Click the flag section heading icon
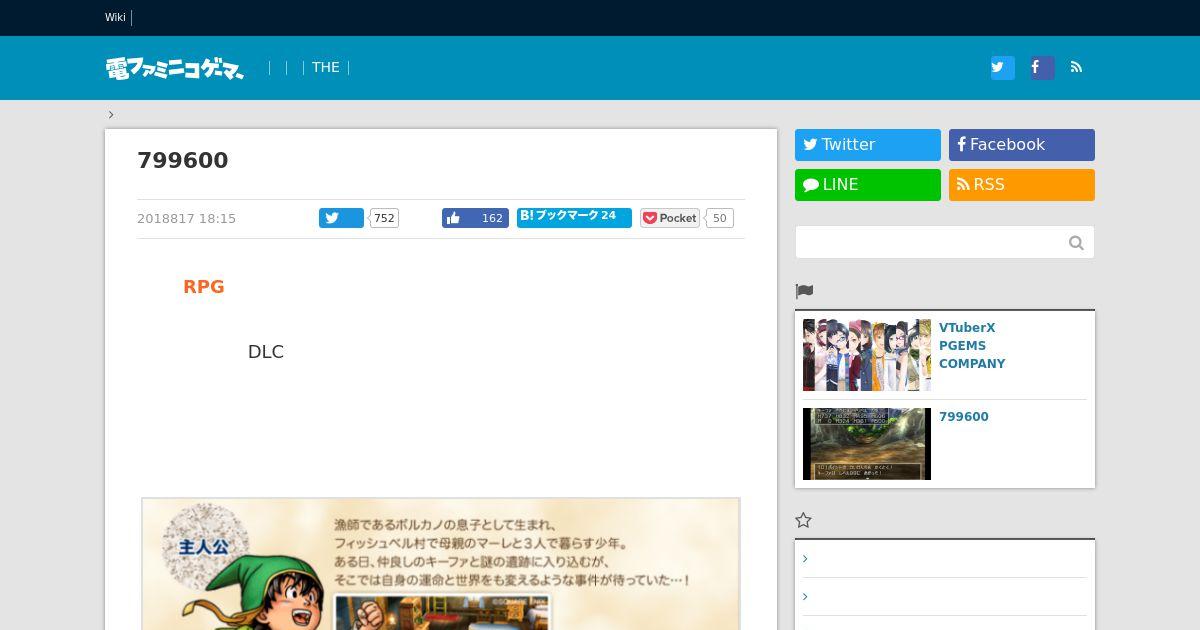The width and height of the screenshot is (1200, 630). 804,291
